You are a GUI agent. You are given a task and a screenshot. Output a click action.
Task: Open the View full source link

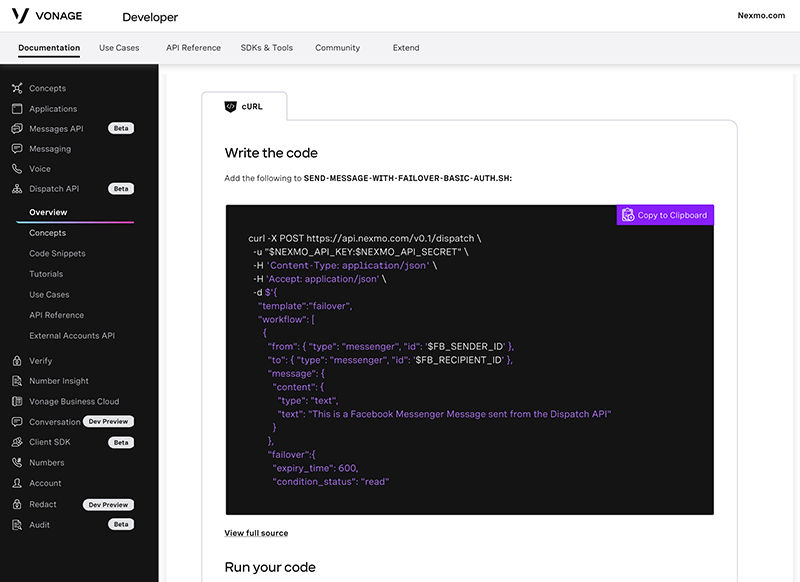tap(256, 533)
